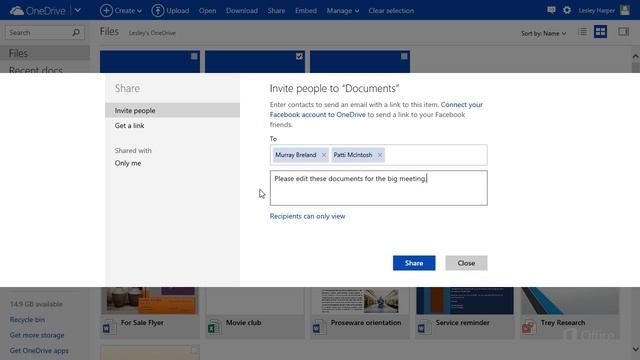Expand the Manage menu
Image resolution: width=640 pixels, height=360 pixels.
(343, 11)
